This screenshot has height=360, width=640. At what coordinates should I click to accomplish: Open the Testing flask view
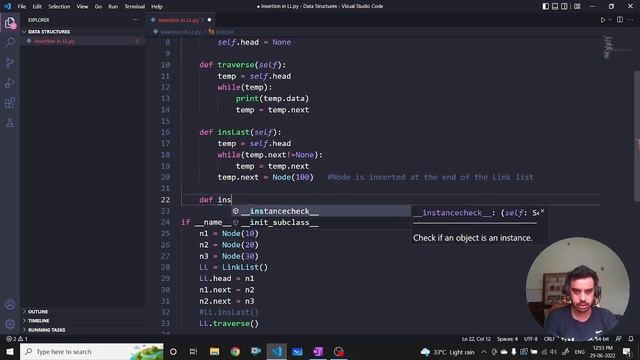pyautogui.click(x=10, y=122)
